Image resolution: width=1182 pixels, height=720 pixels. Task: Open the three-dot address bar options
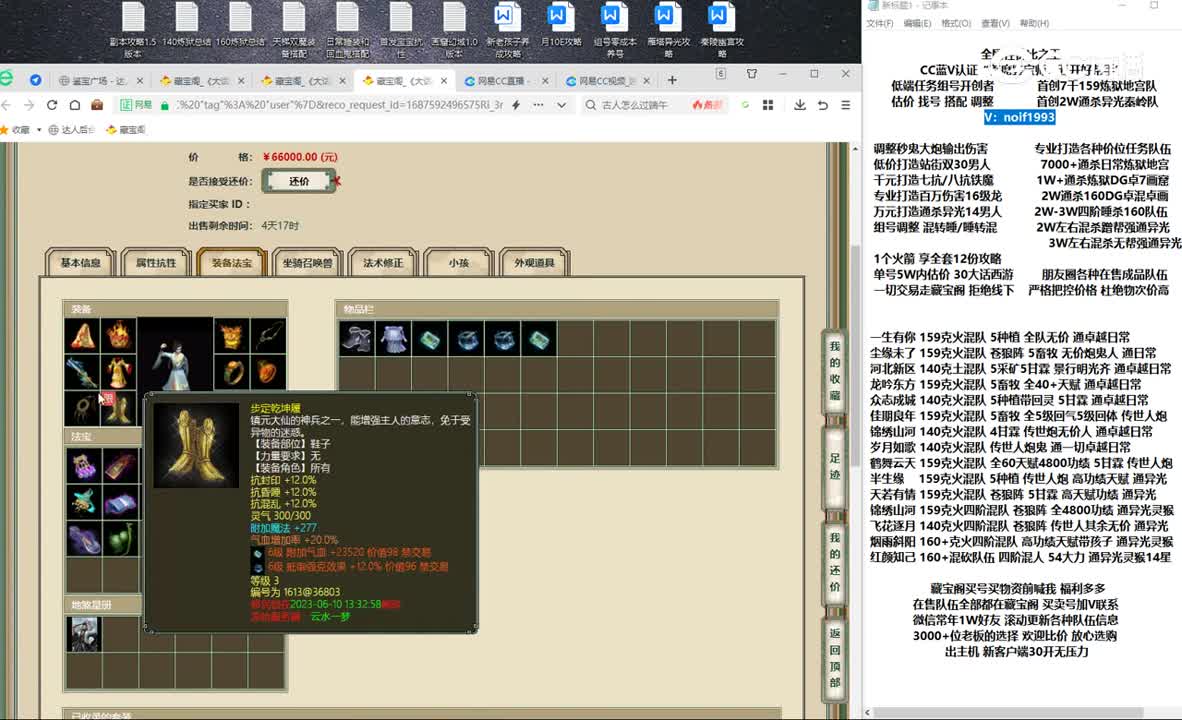click(538, 105)
